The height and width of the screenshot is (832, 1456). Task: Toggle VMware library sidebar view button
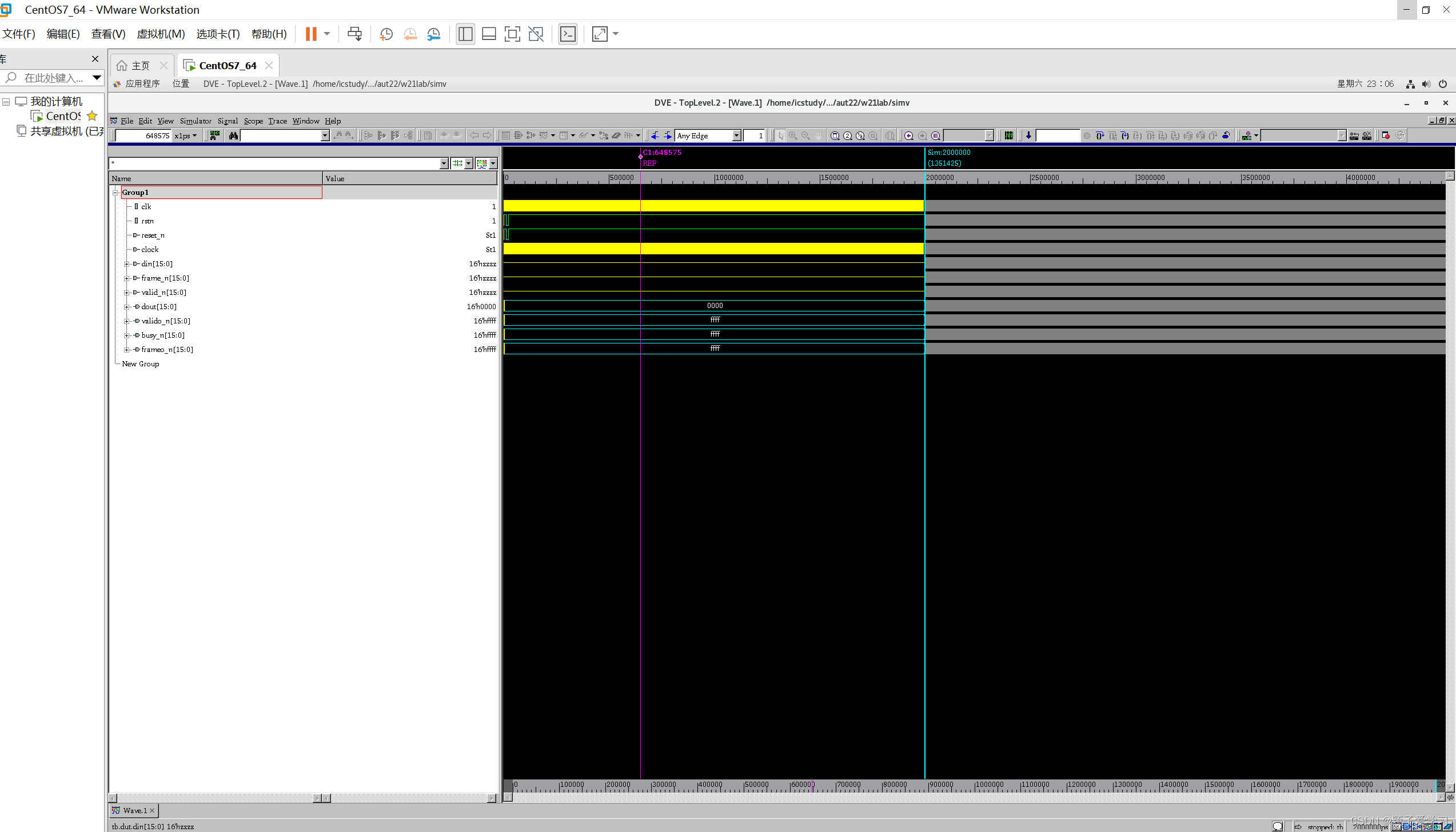pos(465,34)
